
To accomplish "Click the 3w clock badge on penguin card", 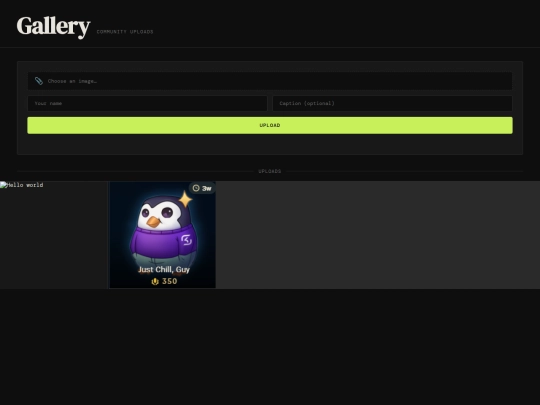I will pos(202,188).
